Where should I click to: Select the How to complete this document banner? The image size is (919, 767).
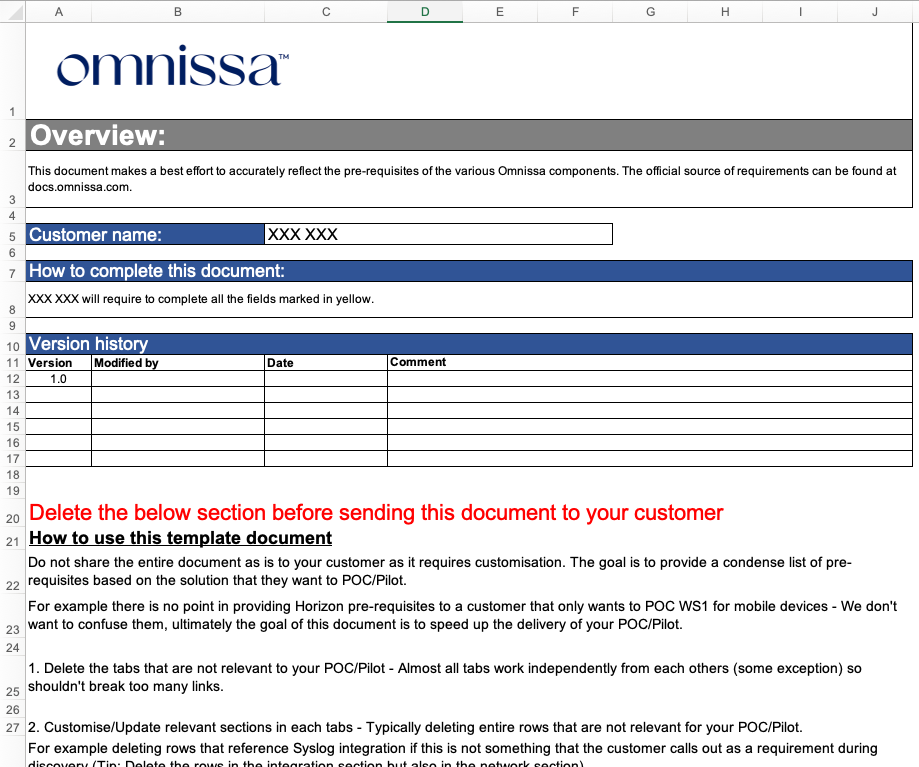469,271
